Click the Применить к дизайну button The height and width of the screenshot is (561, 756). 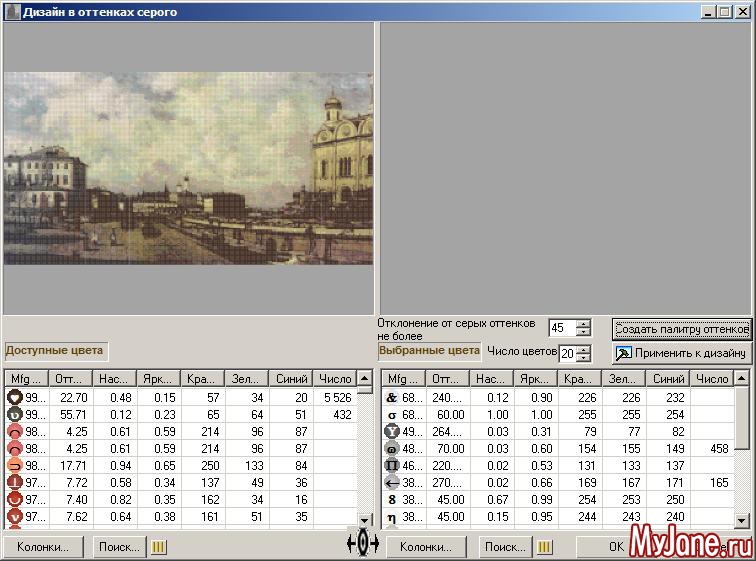pyautogui.click(x=680, y=353)
